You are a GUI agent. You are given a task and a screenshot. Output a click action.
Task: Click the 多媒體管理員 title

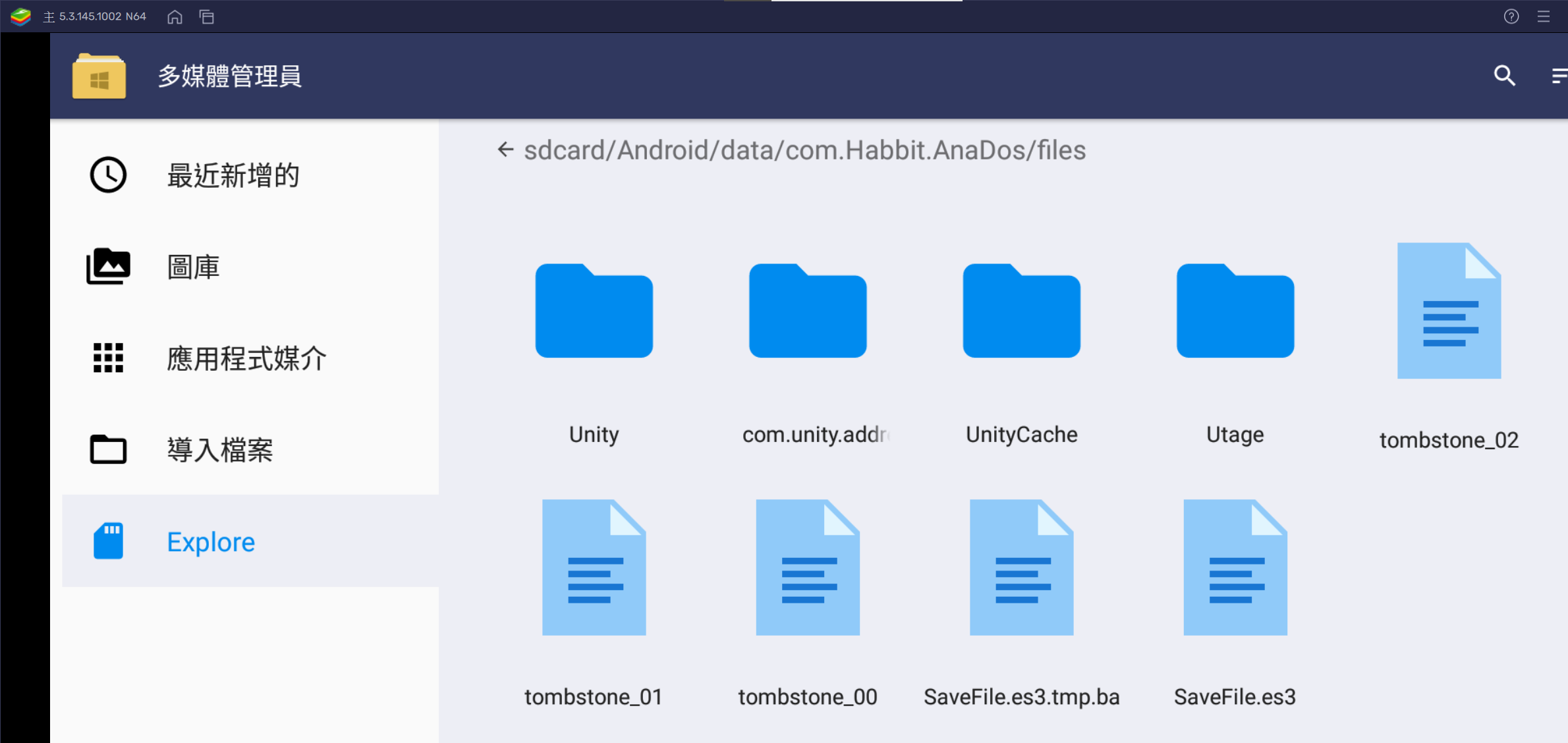[x=229, y=76]
